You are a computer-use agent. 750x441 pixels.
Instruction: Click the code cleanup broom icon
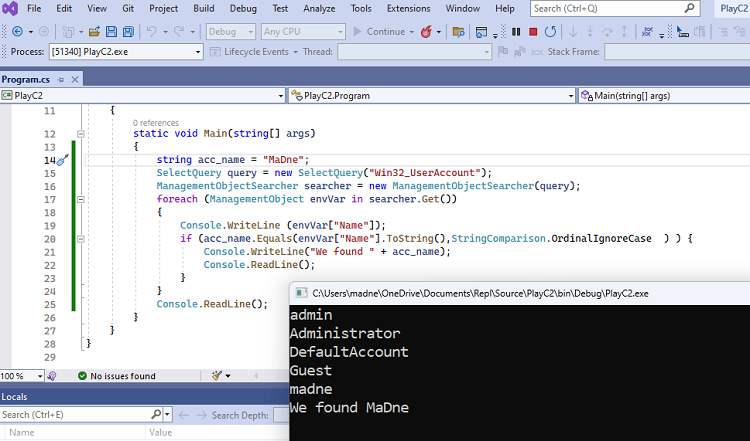217,376
